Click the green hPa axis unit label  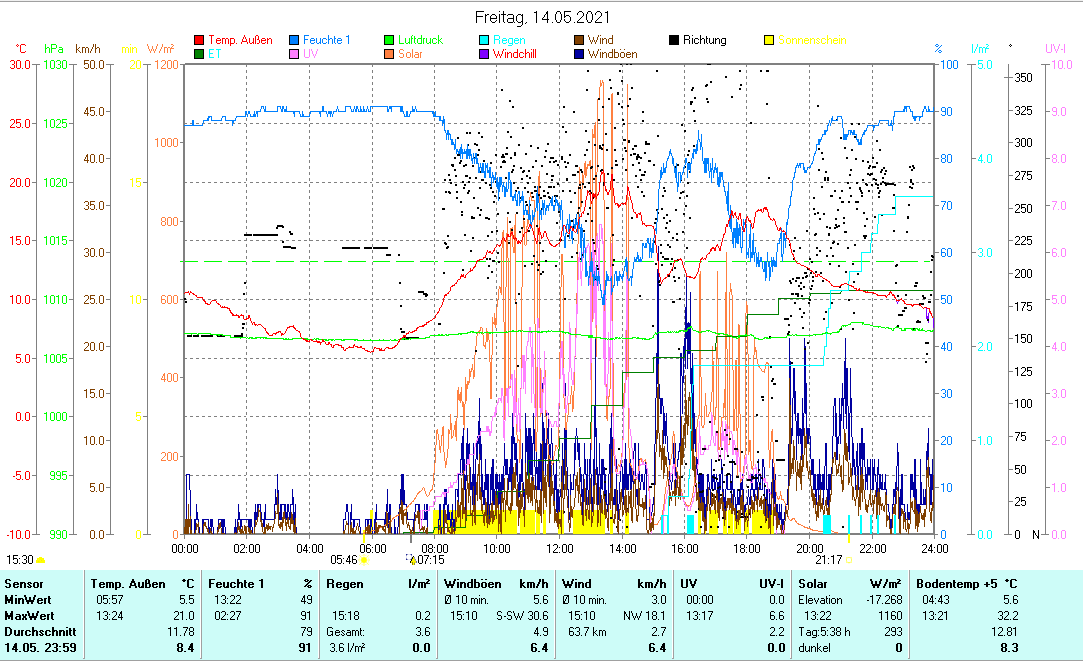(x=54, y=49)
